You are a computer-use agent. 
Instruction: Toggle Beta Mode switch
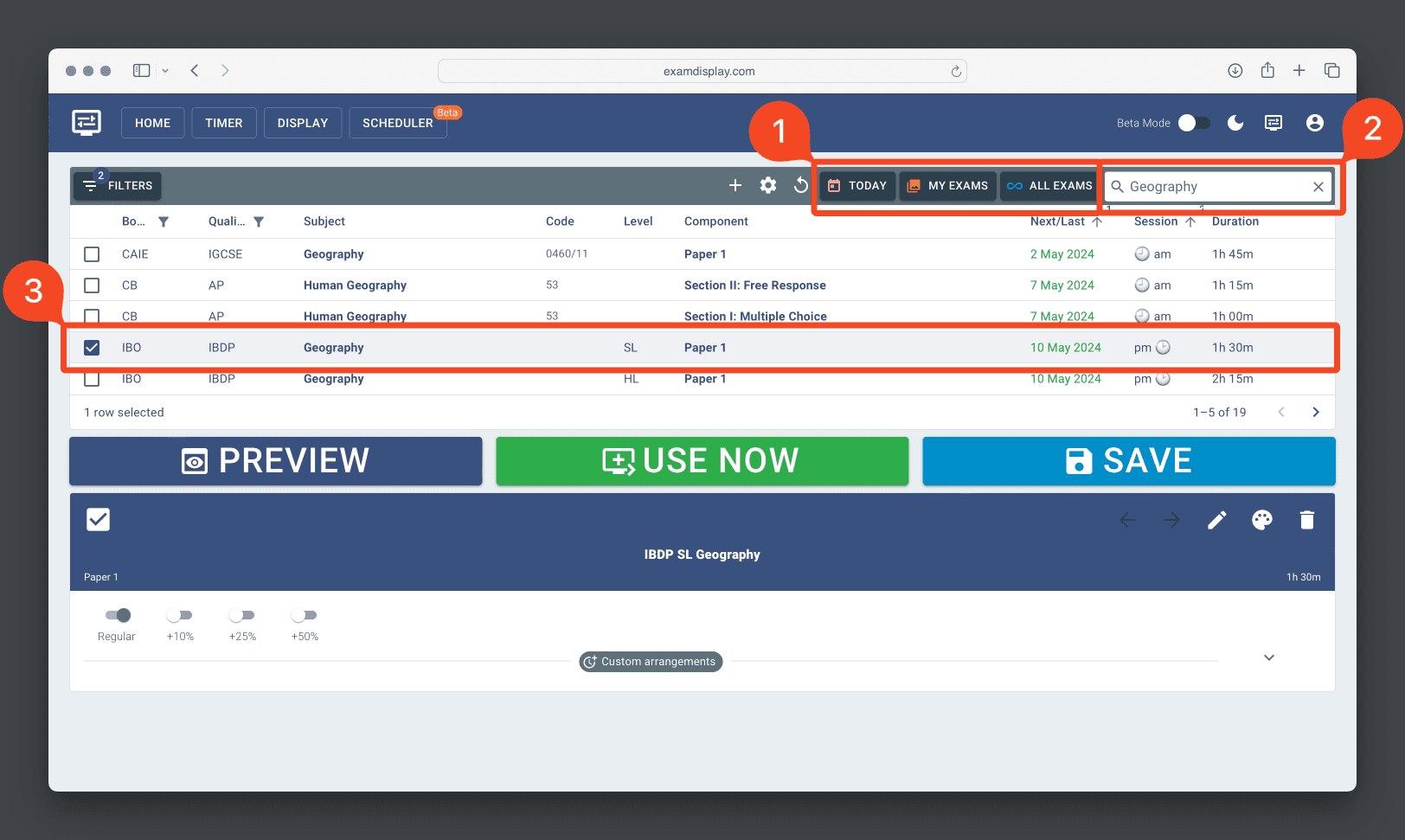(x=1194, y=123)
